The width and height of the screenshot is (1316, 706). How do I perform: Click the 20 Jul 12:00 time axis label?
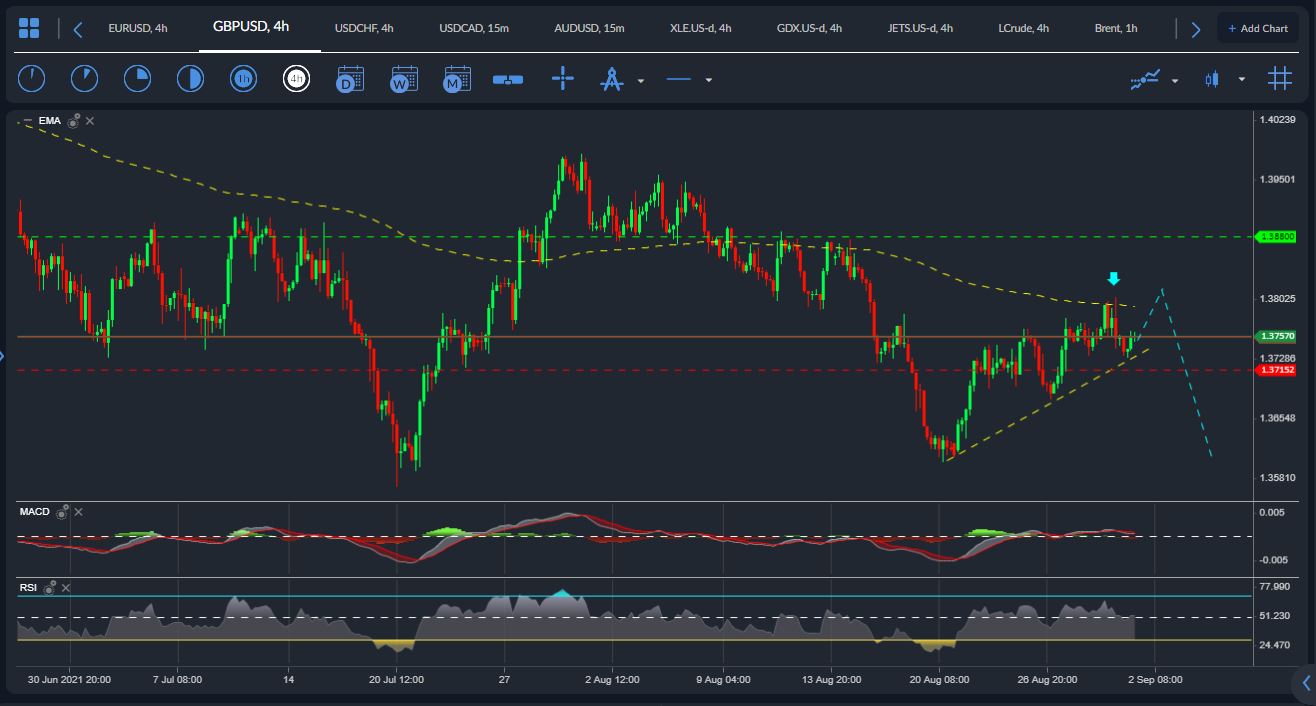point(397,680)
